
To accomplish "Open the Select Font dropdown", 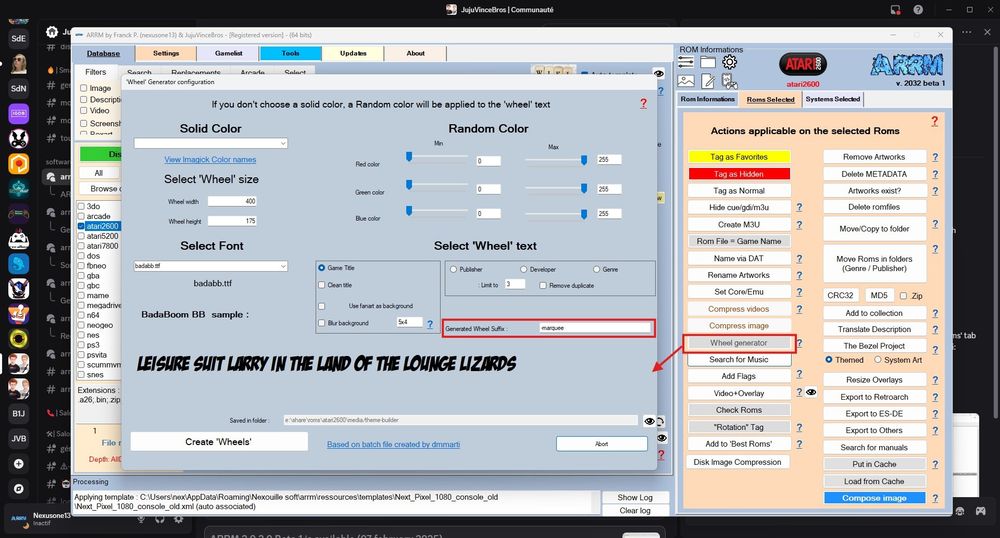I will click(210, 266).
